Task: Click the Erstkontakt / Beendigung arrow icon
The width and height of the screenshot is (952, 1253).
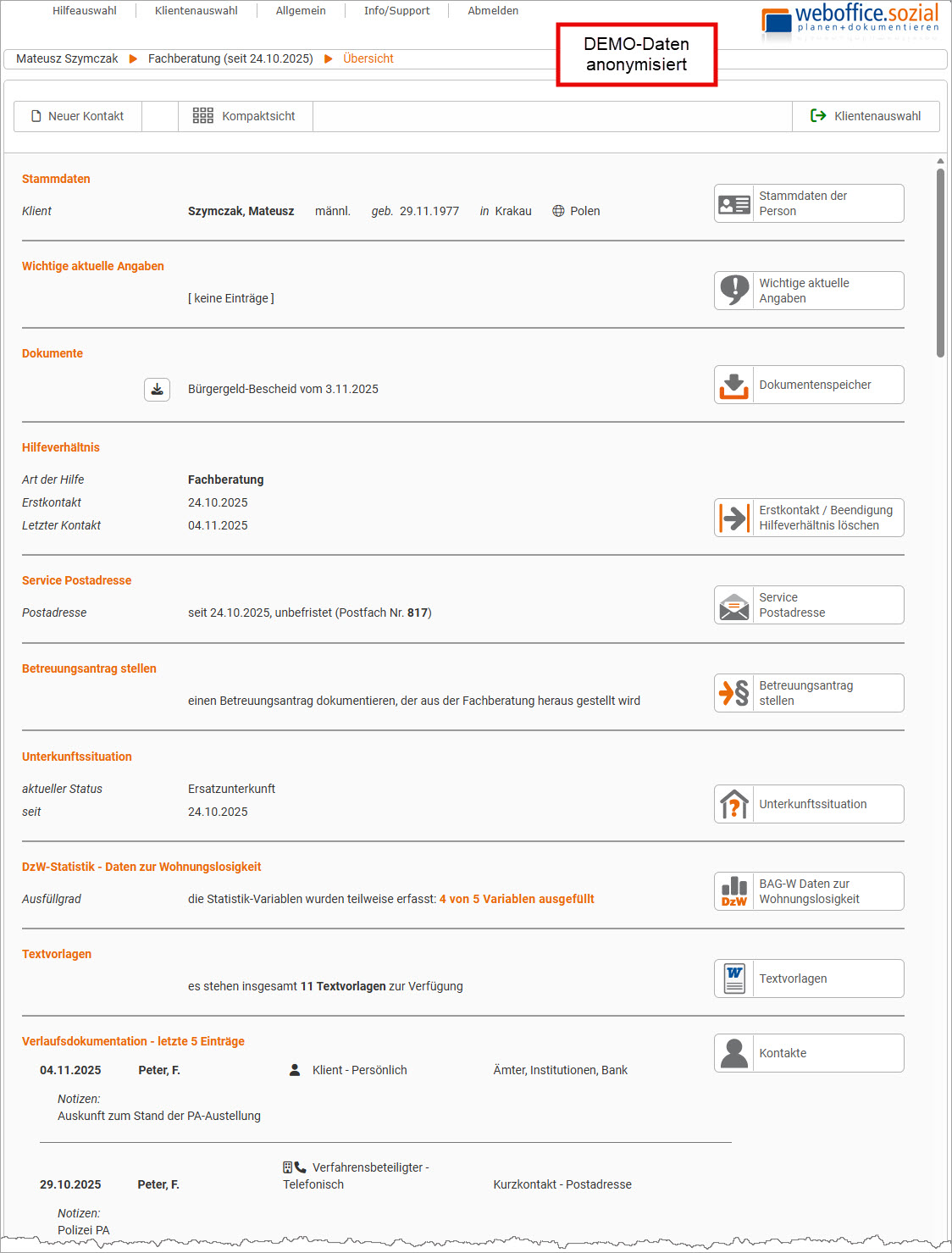Action: [733, 518]
